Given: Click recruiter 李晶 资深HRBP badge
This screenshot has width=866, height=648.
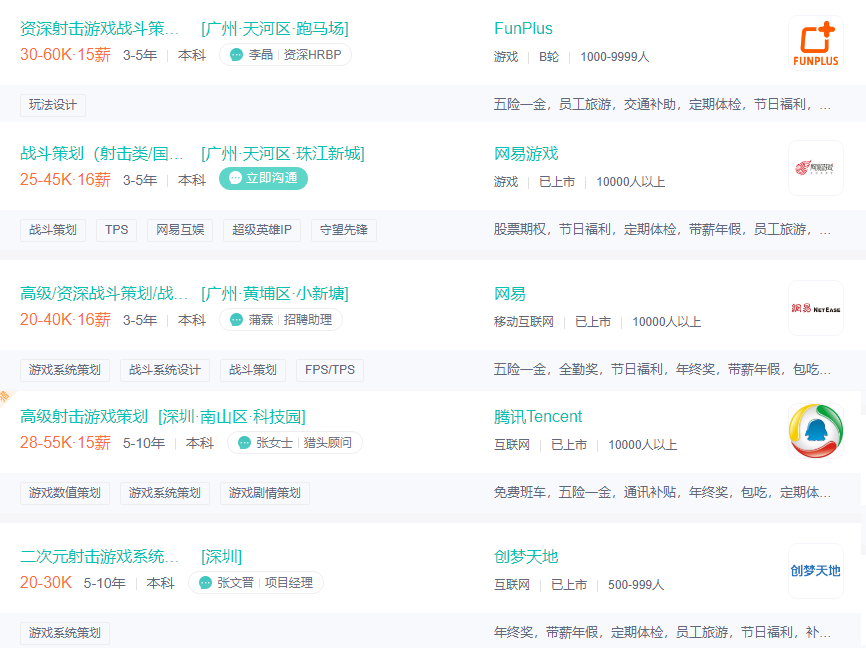Looking at the screenshot, I should [x=285, y=55].
